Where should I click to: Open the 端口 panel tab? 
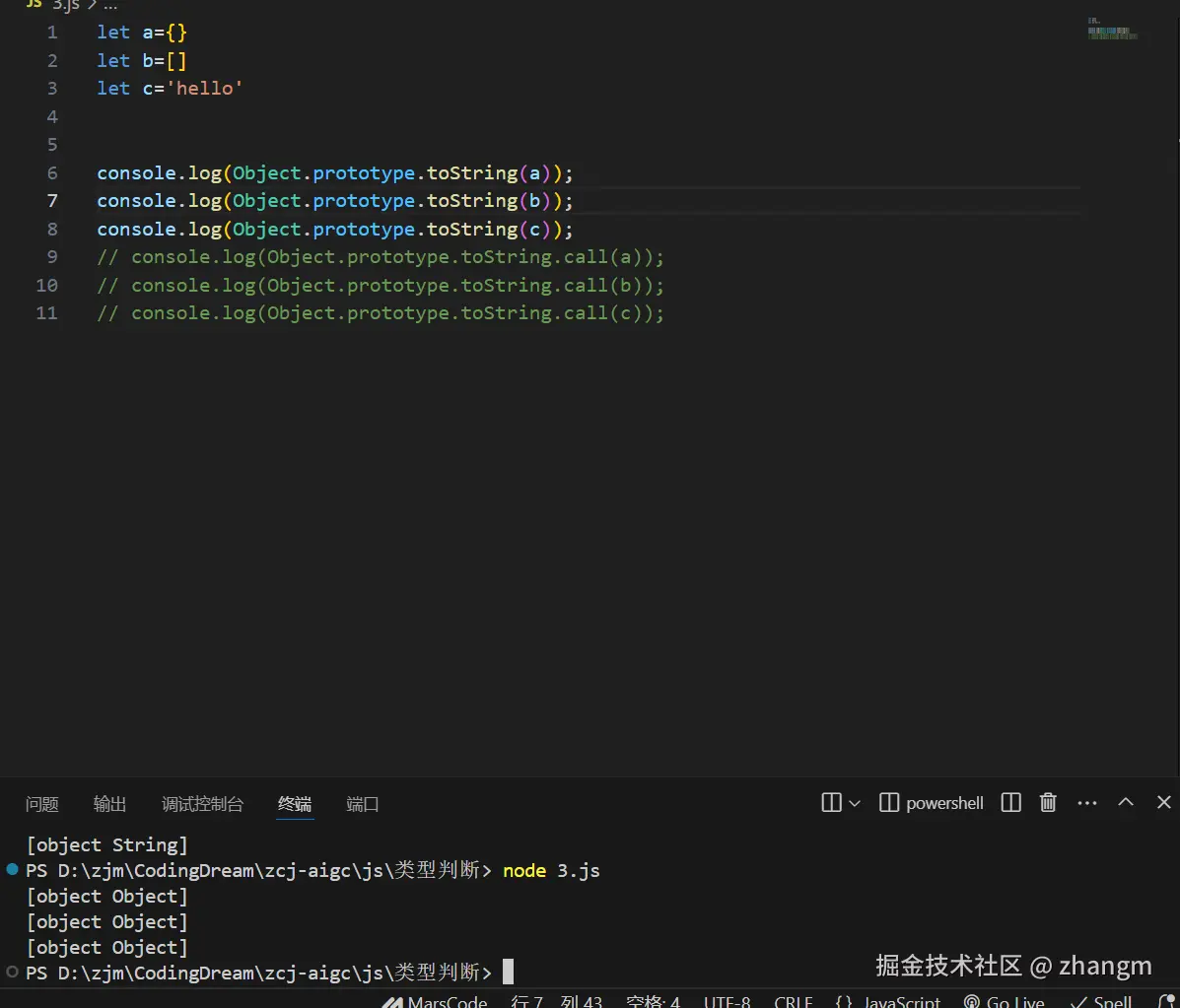click(x=362, y=804)
